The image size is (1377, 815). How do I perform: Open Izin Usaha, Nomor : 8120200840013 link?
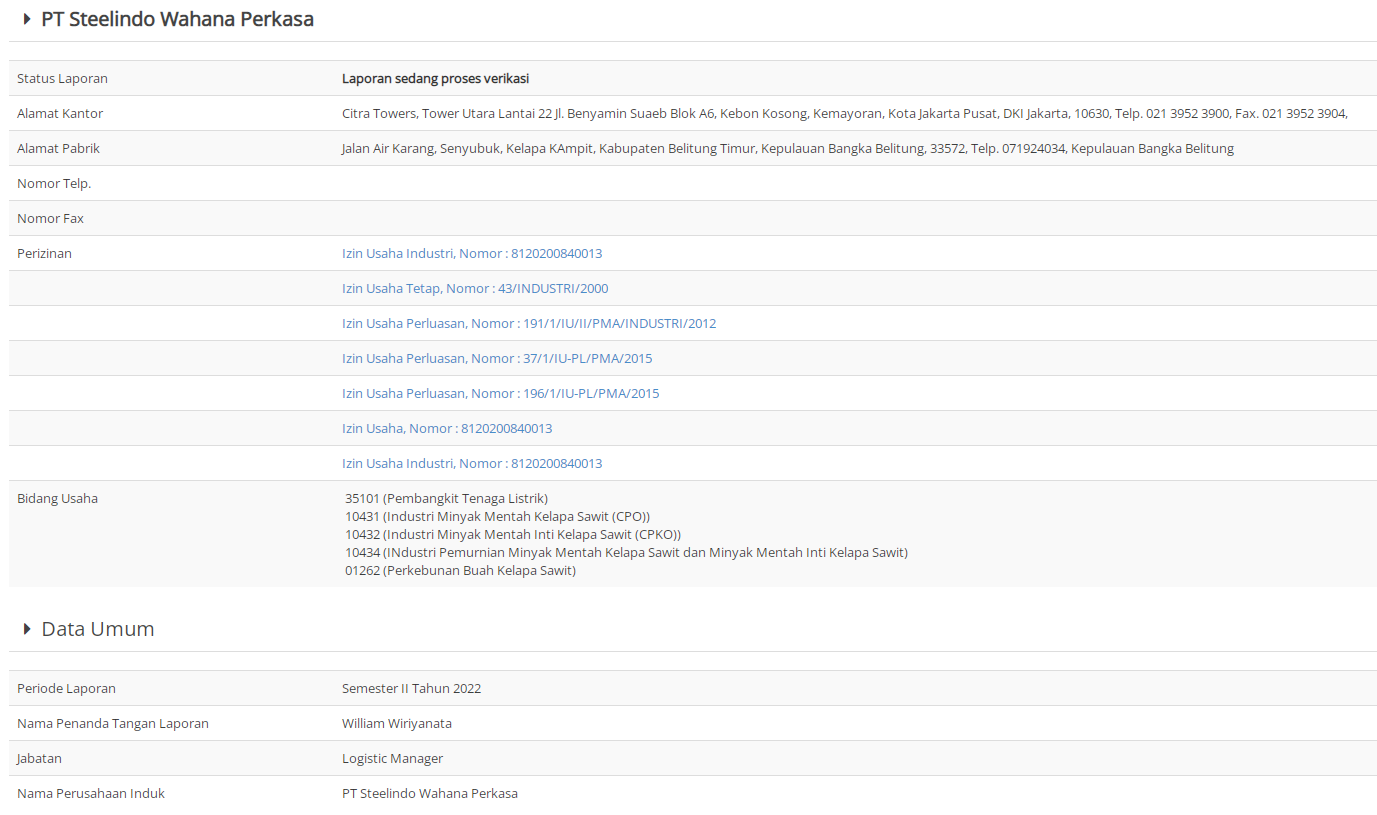pyautogui.click(x=447, y=428)
